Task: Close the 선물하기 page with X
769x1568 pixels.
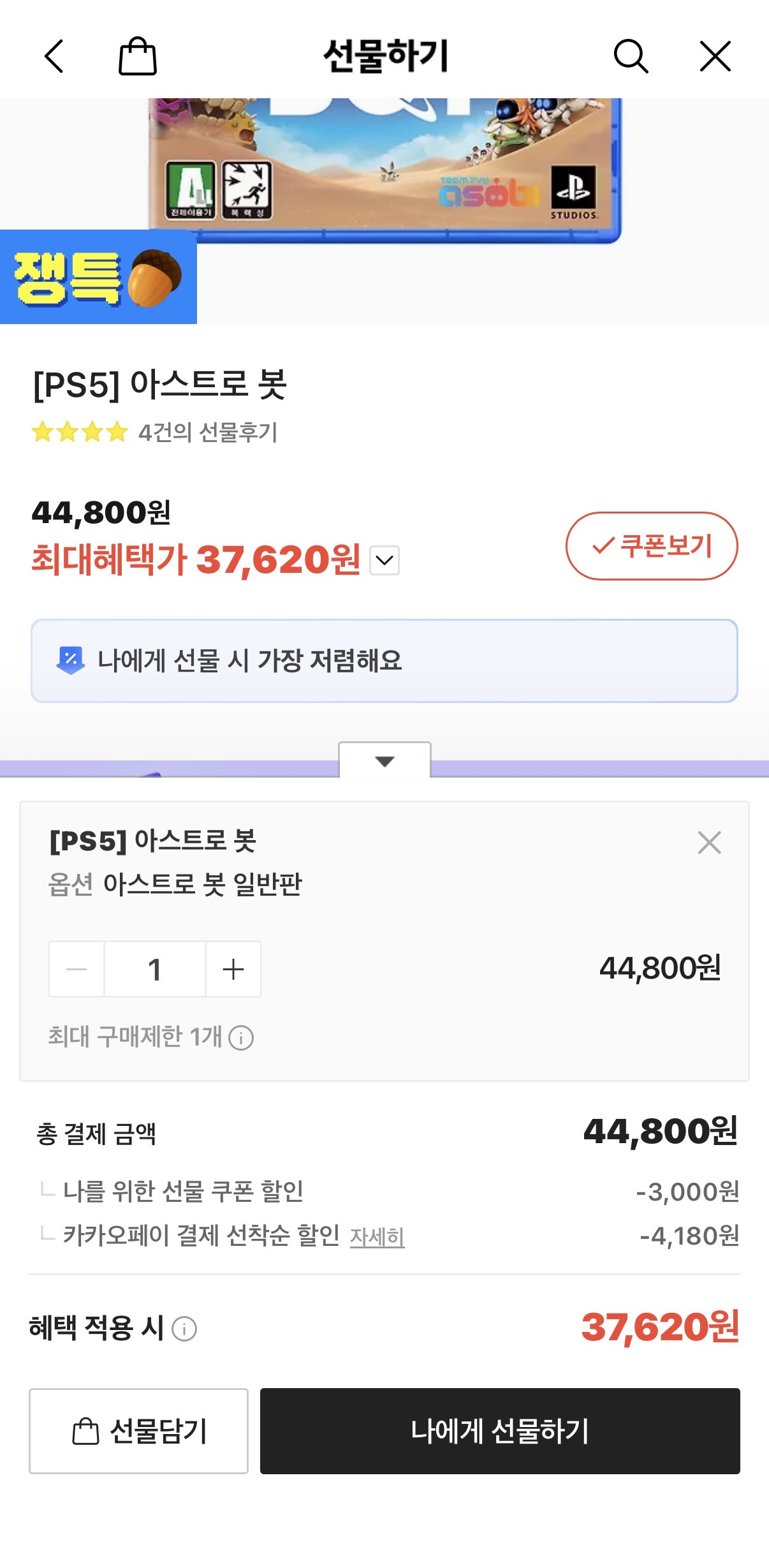Action: coord(715,57)
